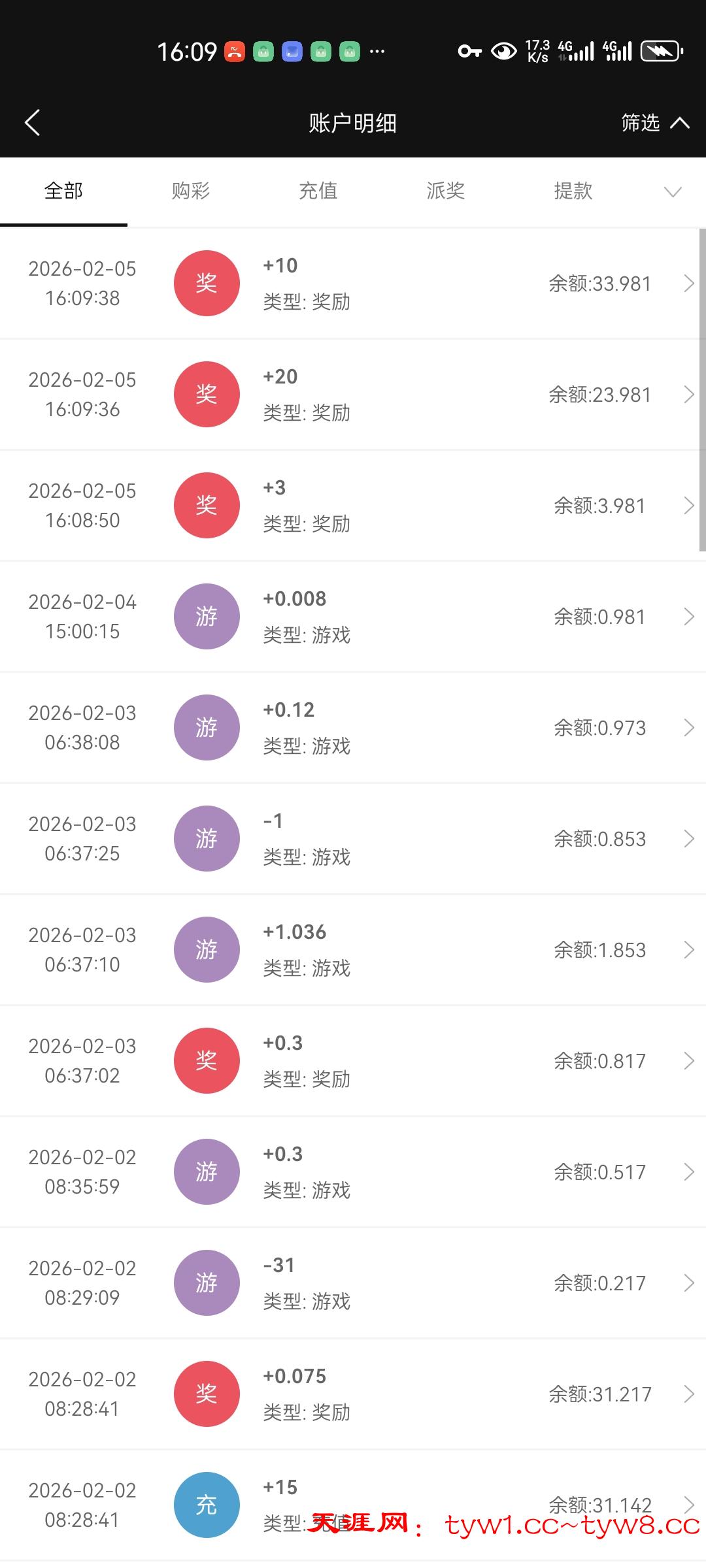Switch to the 购彩 tab
Viewport: 706px width, 1568px height.
point(191,191)
